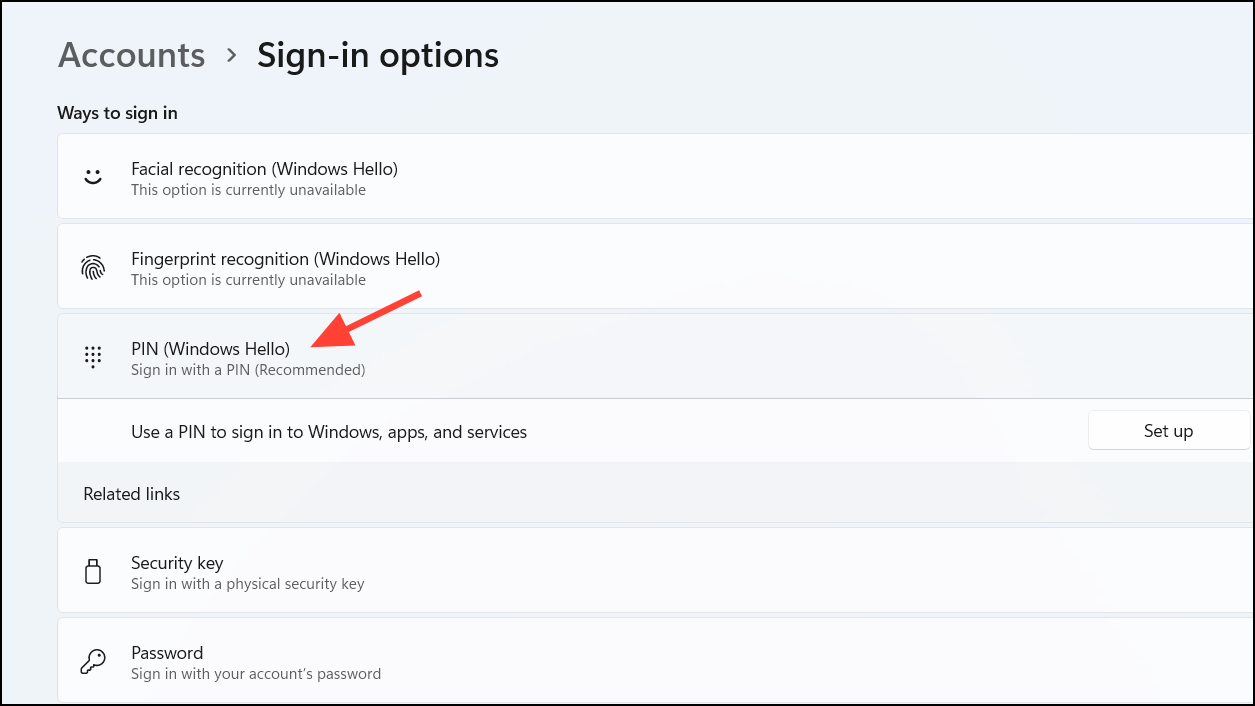Click the facial recognition smiley icon
Viewport: 1255px width, 706px height.
point(93,175)
